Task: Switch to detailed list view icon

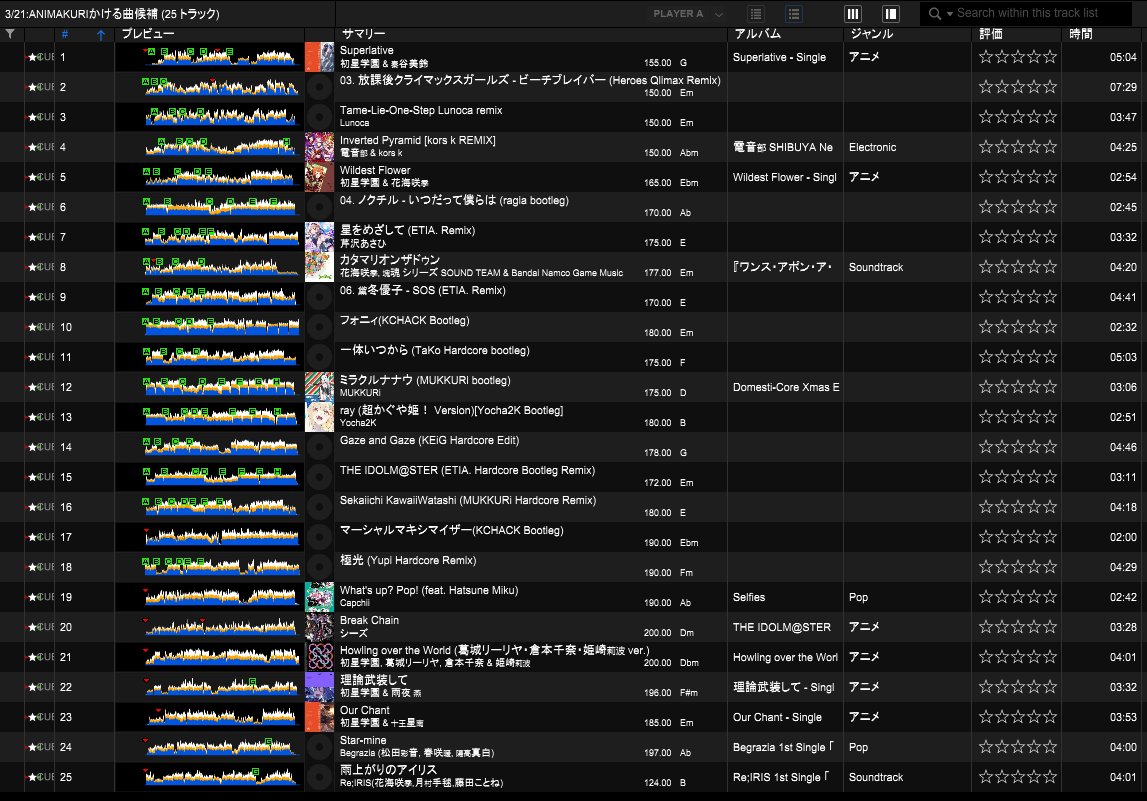Action: 794,14
